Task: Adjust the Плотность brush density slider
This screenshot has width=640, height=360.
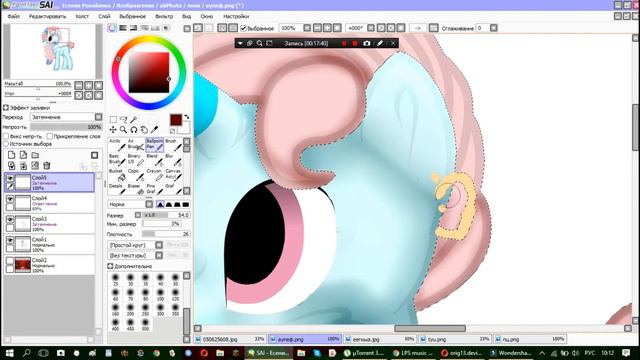Action: coord(165,234)
